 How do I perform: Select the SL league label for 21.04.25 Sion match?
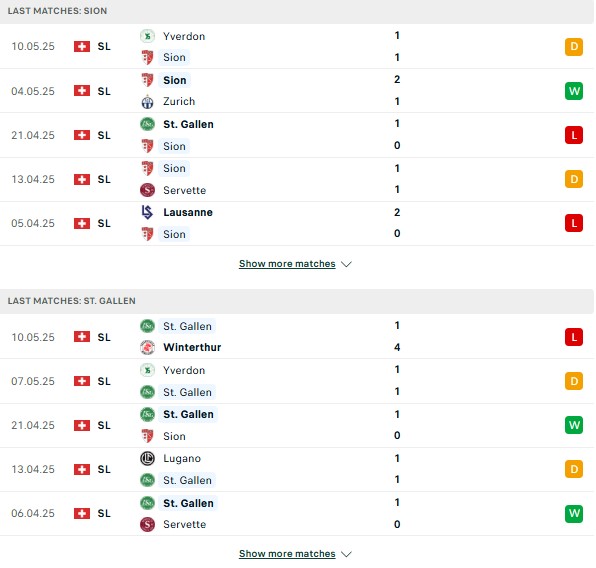104,135
